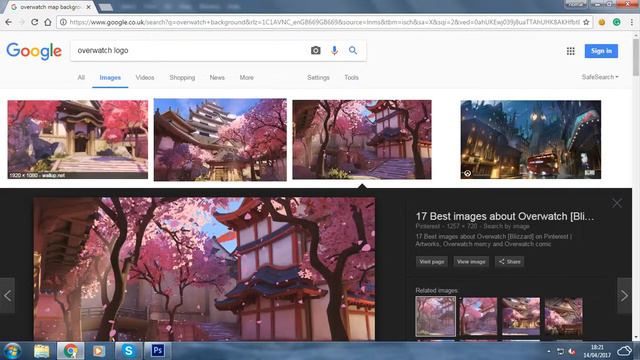The image size is (640, 360).
Task: Open File Explorer from the taskbar
Action: tap(41, 351)
